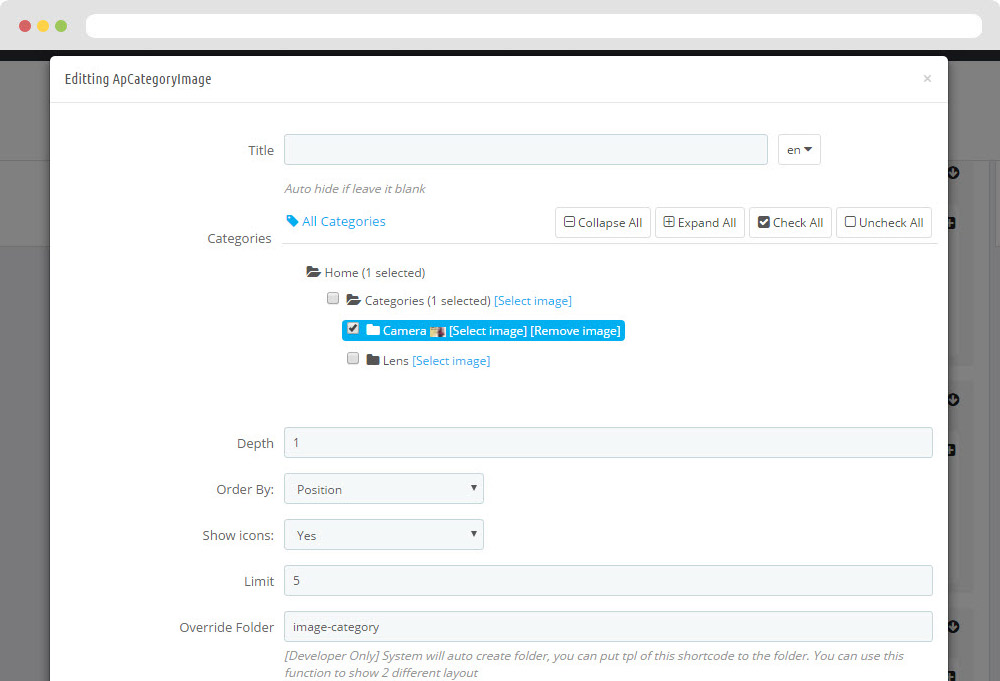Tick the Lens category checkbox
The image size is (1000, 681).
(x=353, y=358)
